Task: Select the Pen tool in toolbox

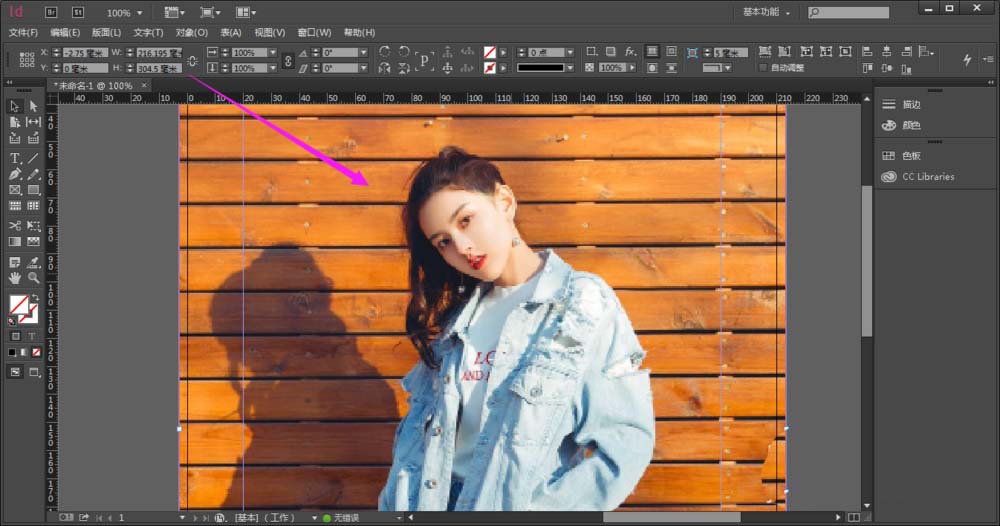Action: tap(15, 174)
